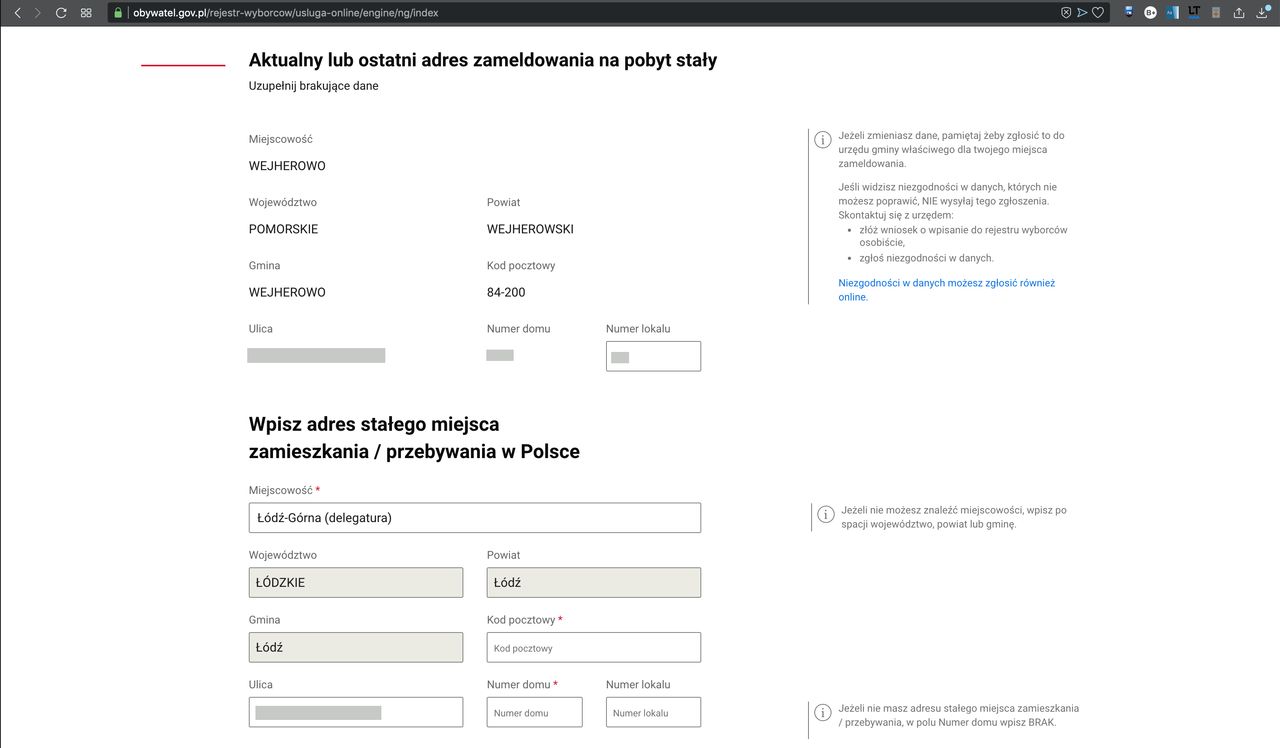Bookmark the page with the heart icon

pos(1097,13)
